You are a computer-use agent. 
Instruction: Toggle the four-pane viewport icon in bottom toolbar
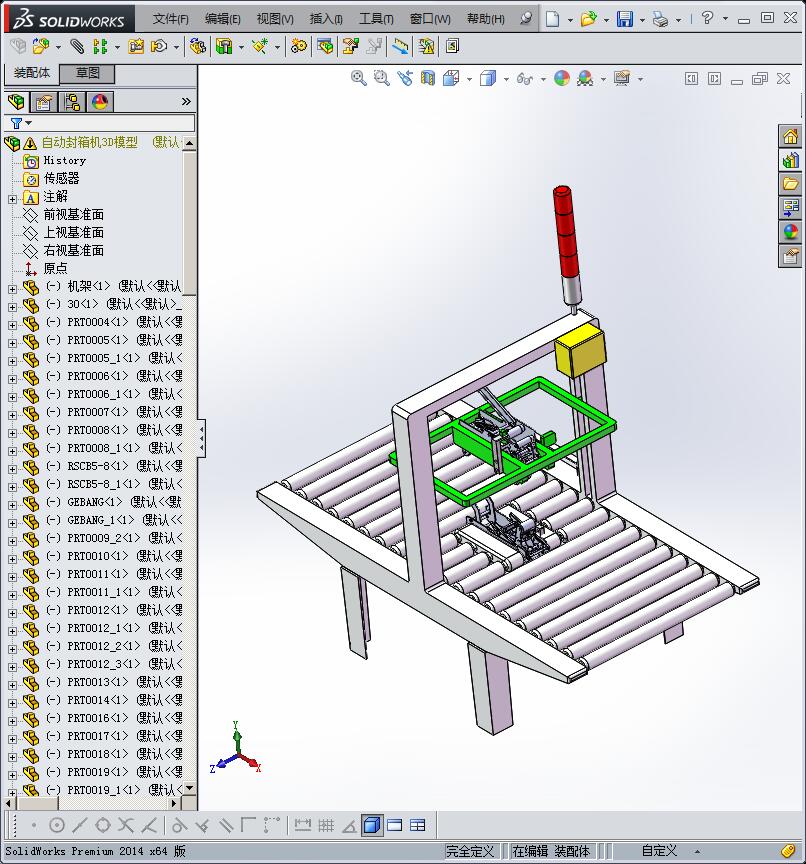tap(418, 825)
